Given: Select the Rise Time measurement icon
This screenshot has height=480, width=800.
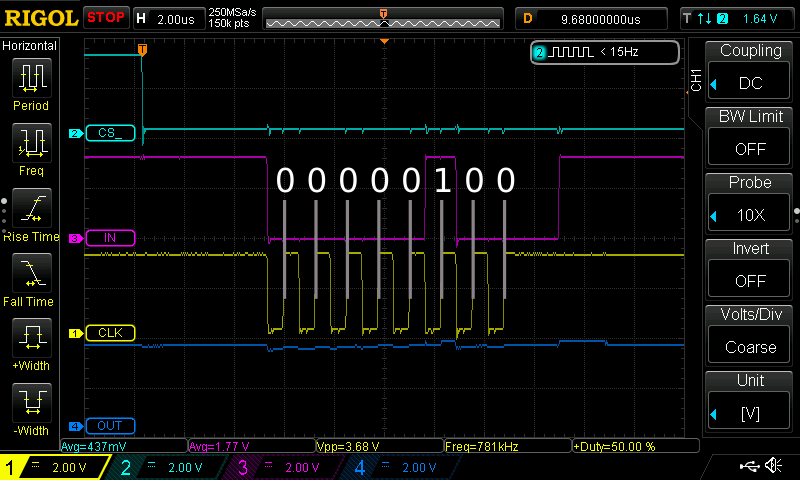Looking at the screenshot, I should (32, 208).
